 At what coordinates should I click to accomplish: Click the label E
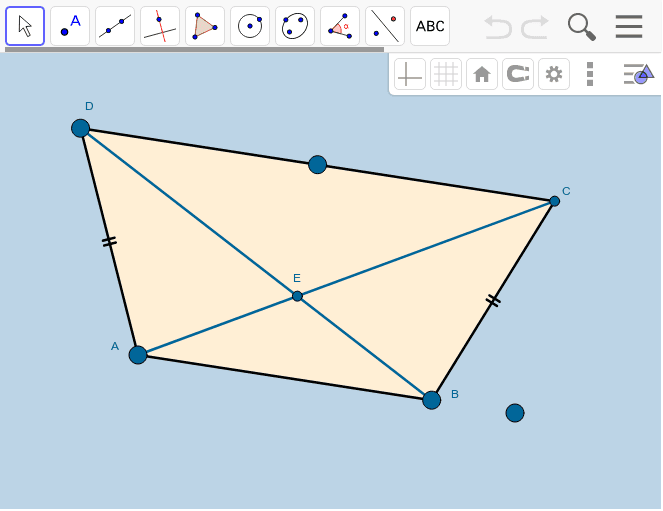(297, 278)
